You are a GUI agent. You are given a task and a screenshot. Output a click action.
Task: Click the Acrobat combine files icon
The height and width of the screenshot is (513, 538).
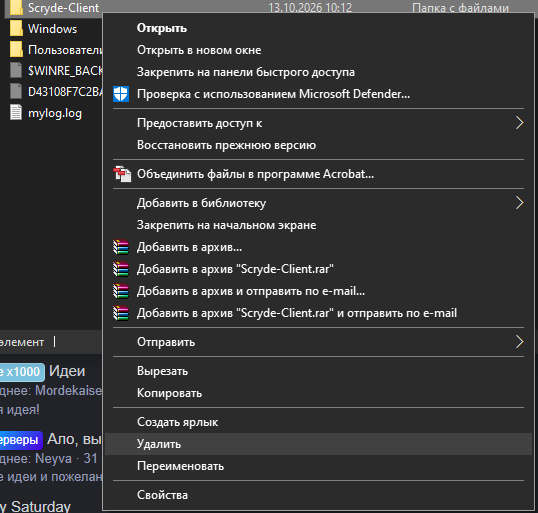pyautogui.click(x=122, y=174)
